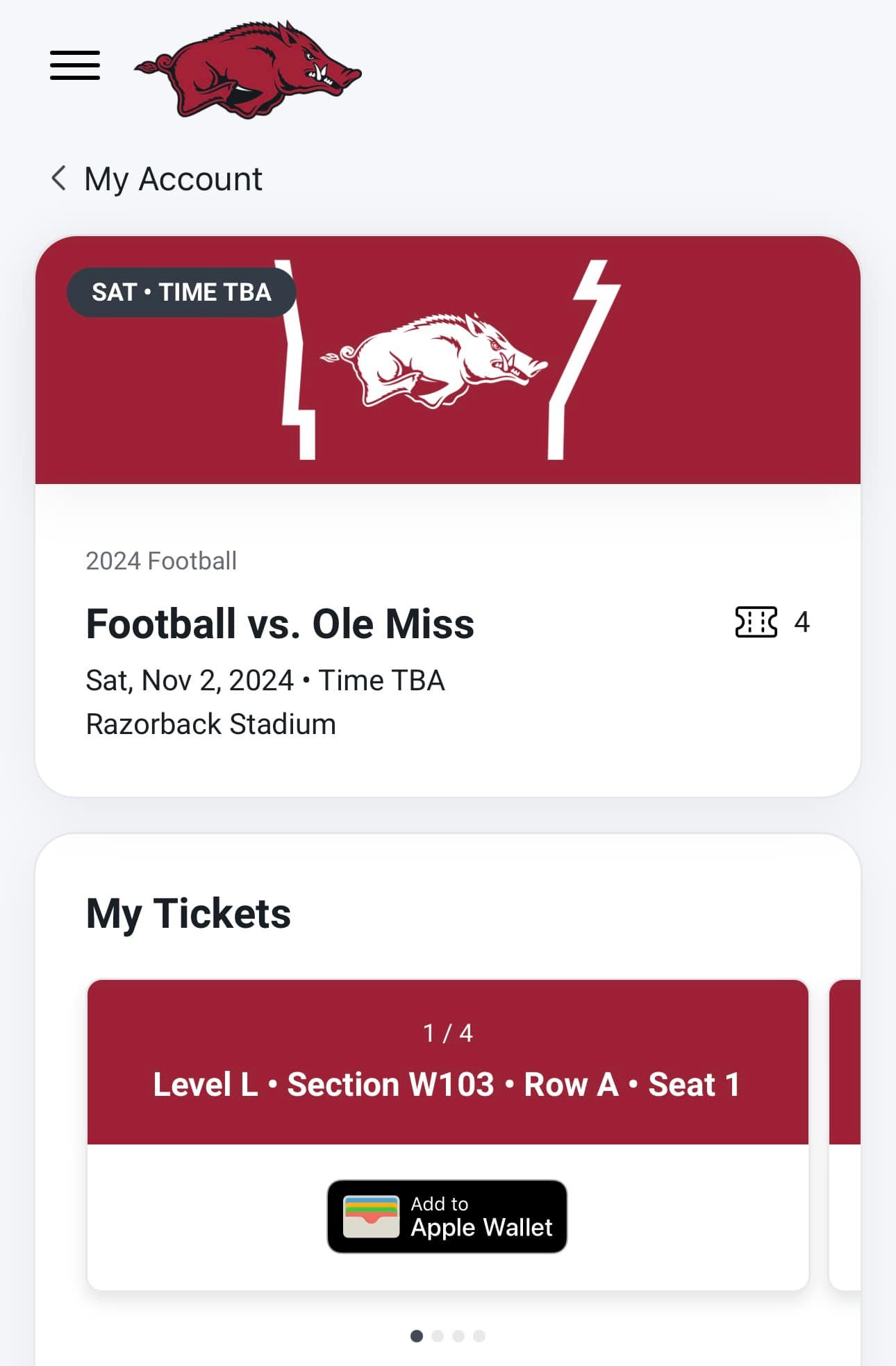Select the first carousel page dot
Screen dimensions: 896x1366
coord(417,1336)
